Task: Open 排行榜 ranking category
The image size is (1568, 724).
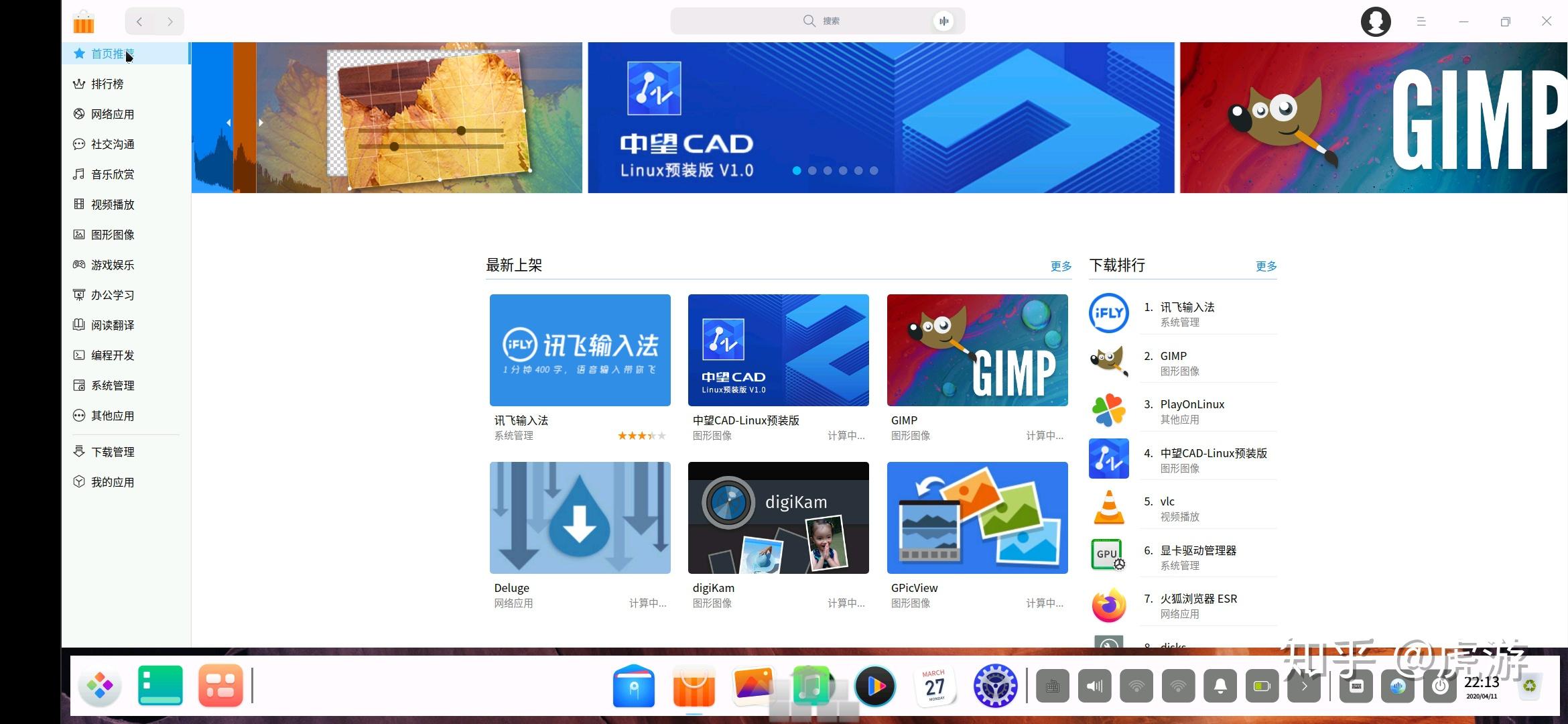Action: (107, 84)
